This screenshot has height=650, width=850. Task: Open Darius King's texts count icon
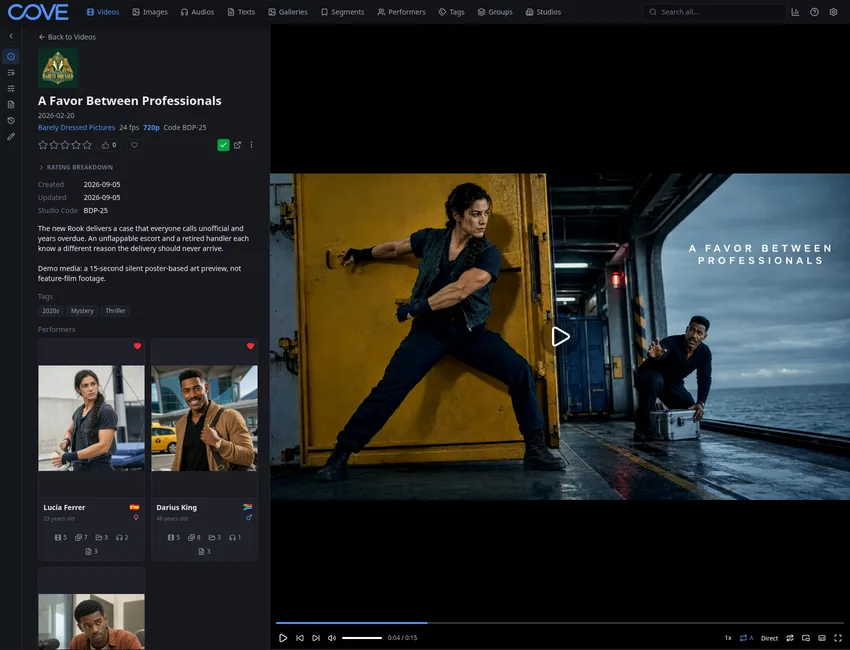204,551
